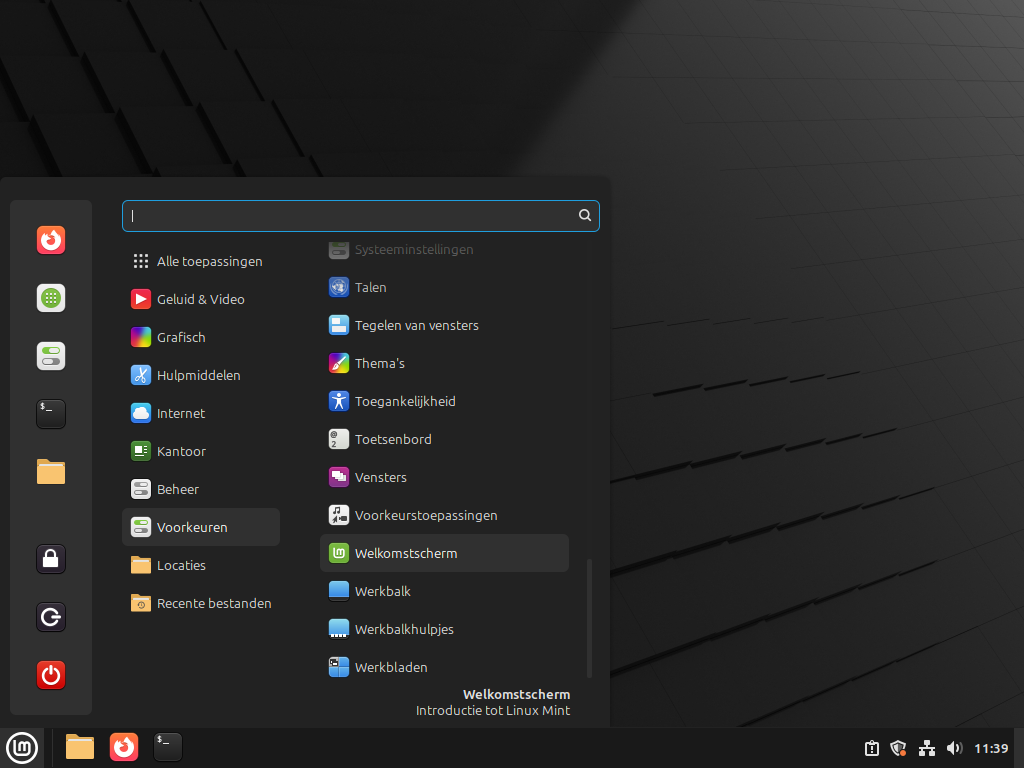1024x768 pixels.
Task: Open the network connection tray icon
Action: (x=927, y=748)
